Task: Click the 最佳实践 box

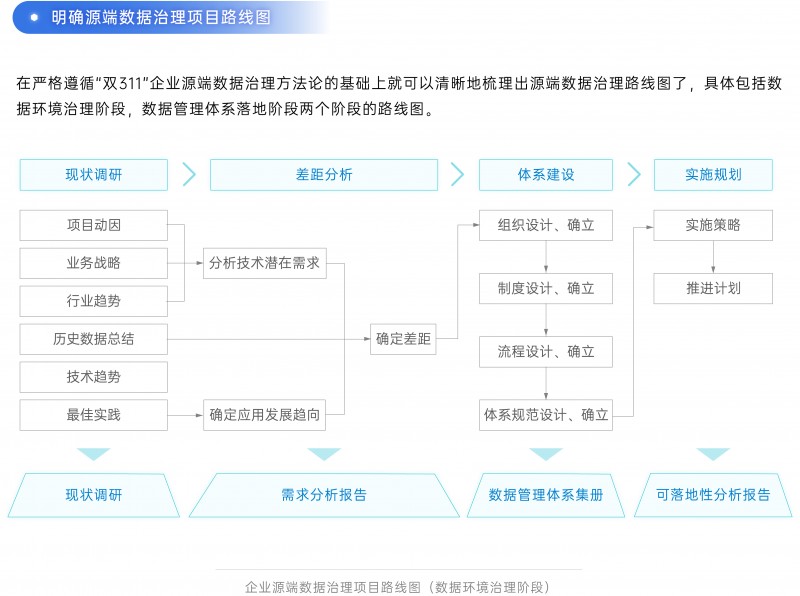Action: pyautogui.click(x=94, y=414)
